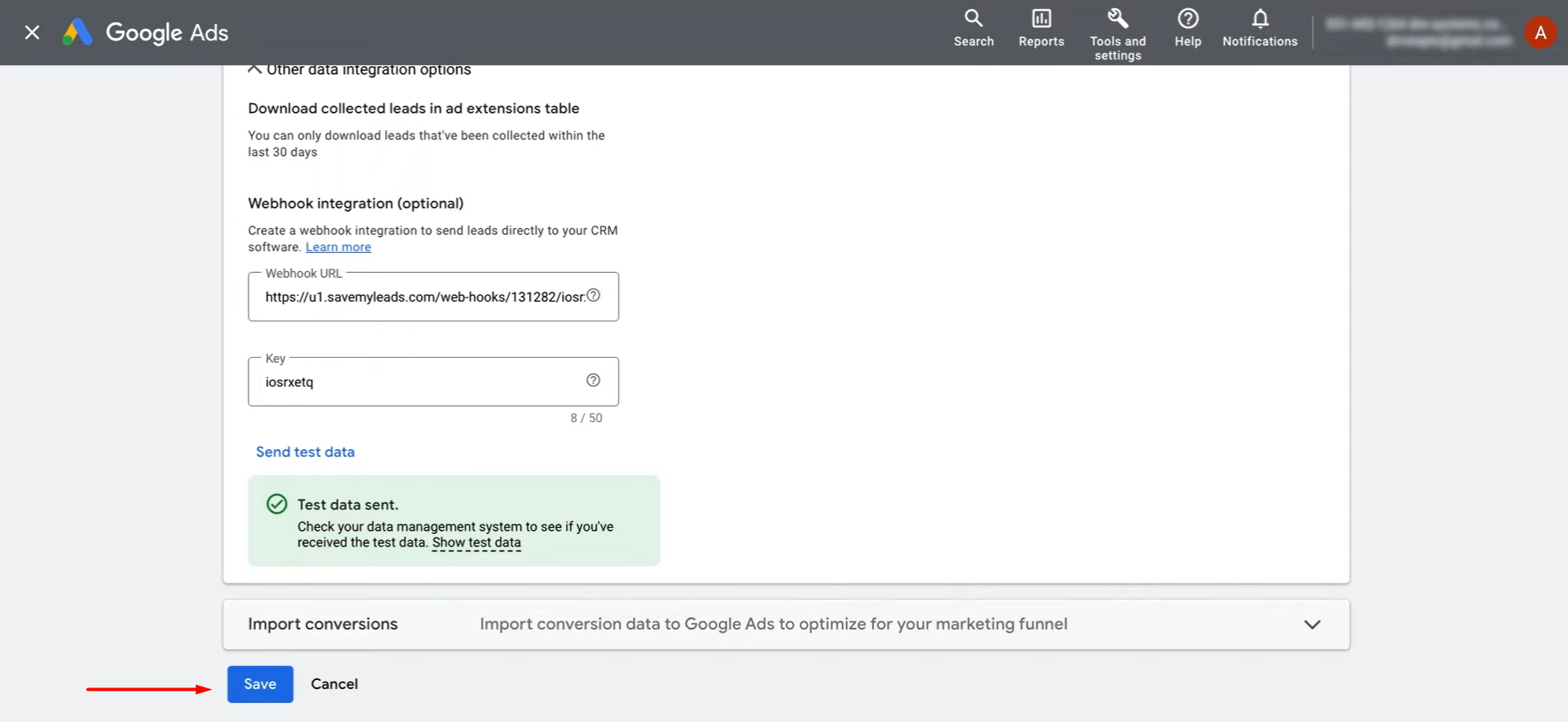Collapse Other data integration options section
The width and height of the screenshot is (1568, 722).
click(256, 70)
